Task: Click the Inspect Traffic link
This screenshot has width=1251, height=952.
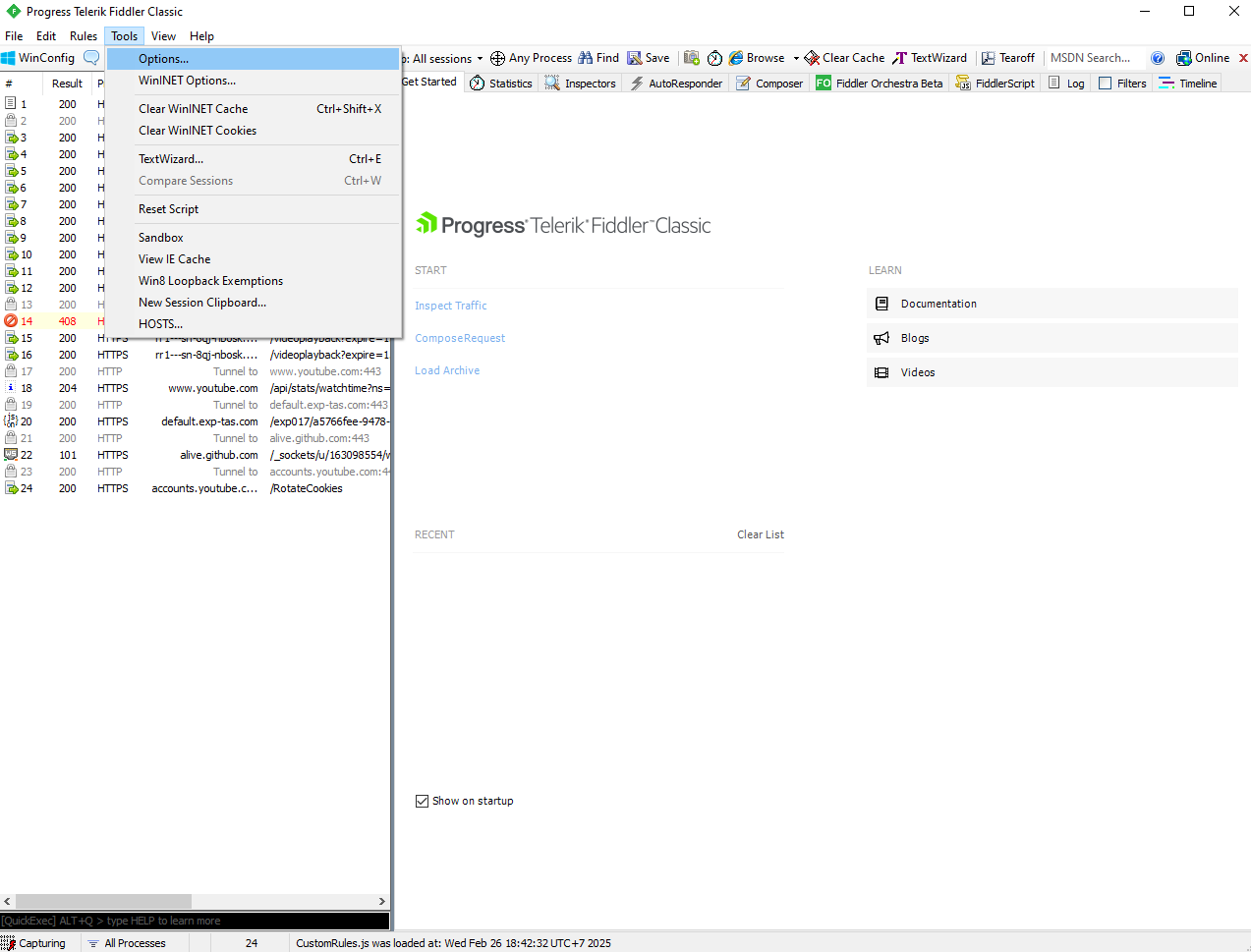Action: (451, 306)
